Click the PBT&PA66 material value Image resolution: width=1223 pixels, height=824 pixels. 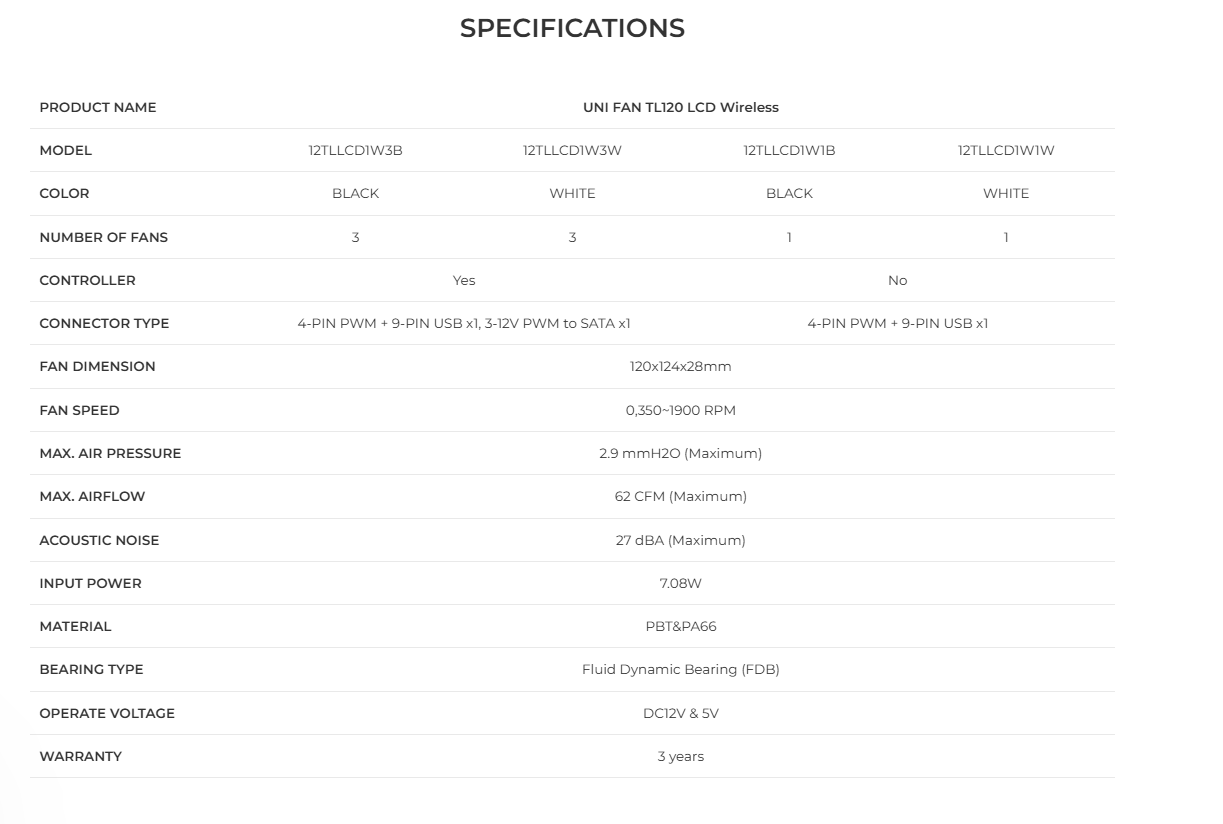point(680,627)
